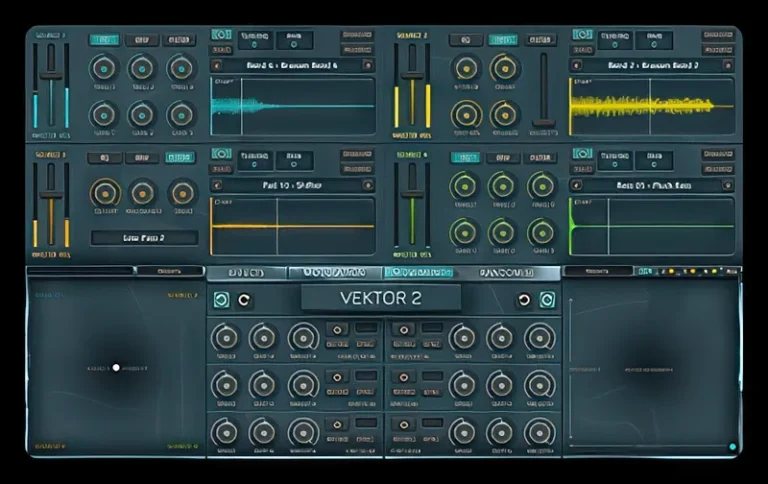This screenshot has height=484, width=768.
Task: Click the orange source volume fader handle
Action: [51, 195]
